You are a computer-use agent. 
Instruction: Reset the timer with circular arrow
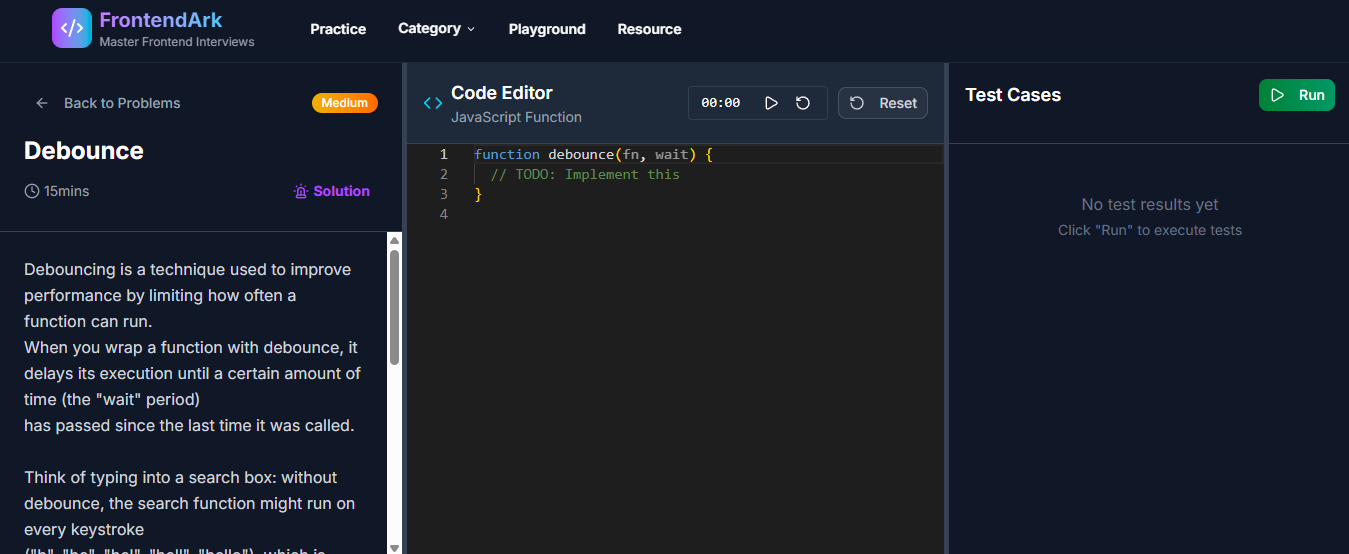[803, 103]
